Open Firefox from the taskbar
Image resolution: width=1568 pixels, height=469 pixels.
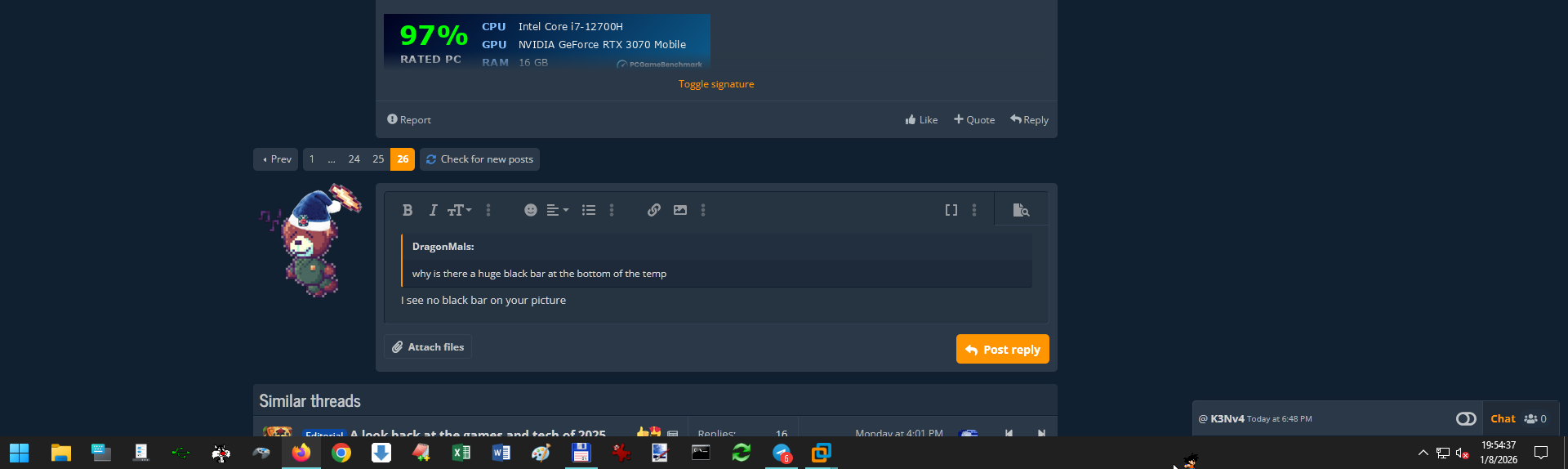pyautogui.click(x=301, y=453)
